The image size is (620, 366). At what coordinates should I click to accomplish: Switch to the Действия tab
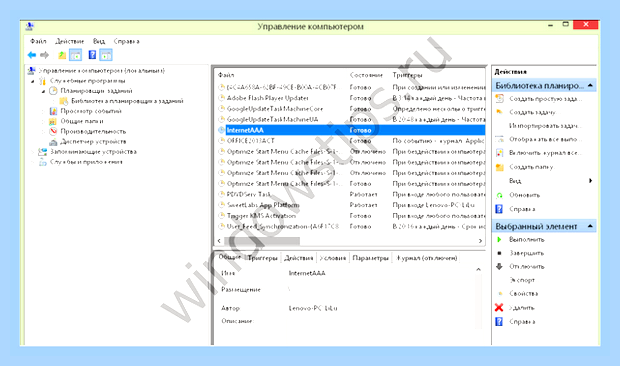tap(299, 258)
